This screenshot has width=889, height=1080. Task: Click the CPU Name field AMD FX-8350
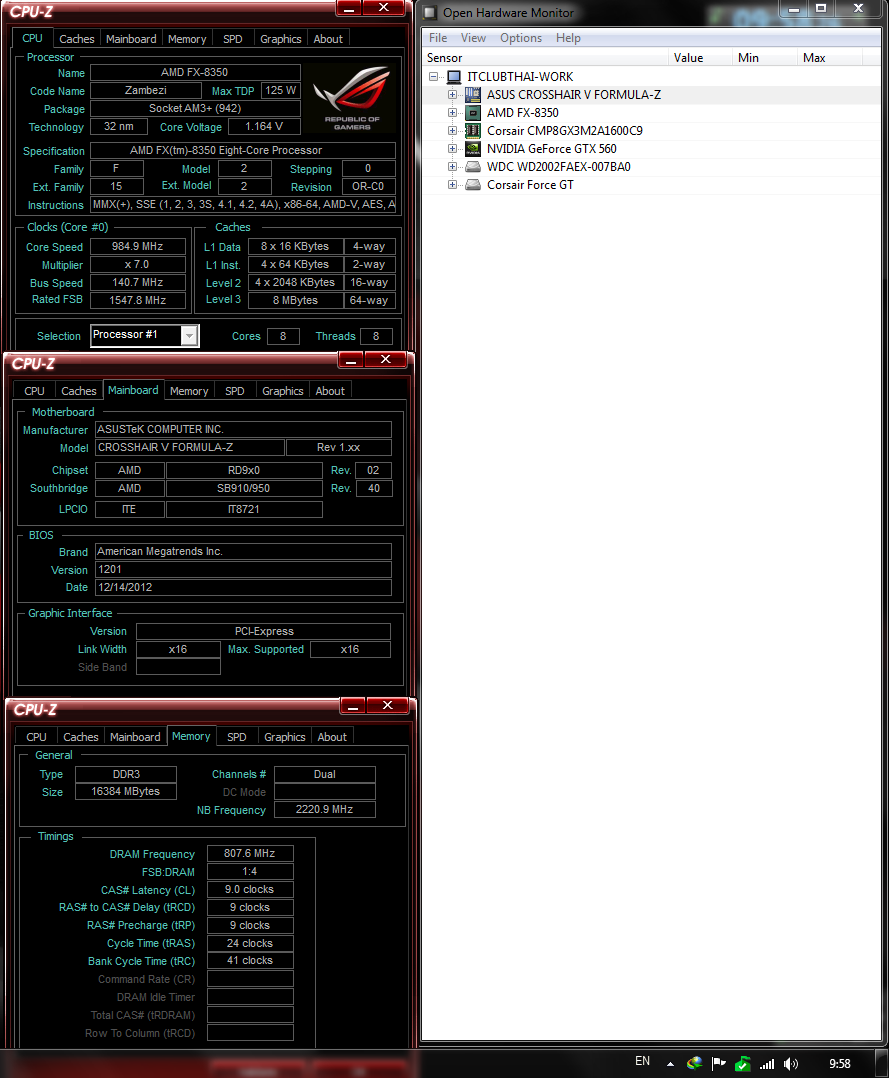tap(195, 72)
